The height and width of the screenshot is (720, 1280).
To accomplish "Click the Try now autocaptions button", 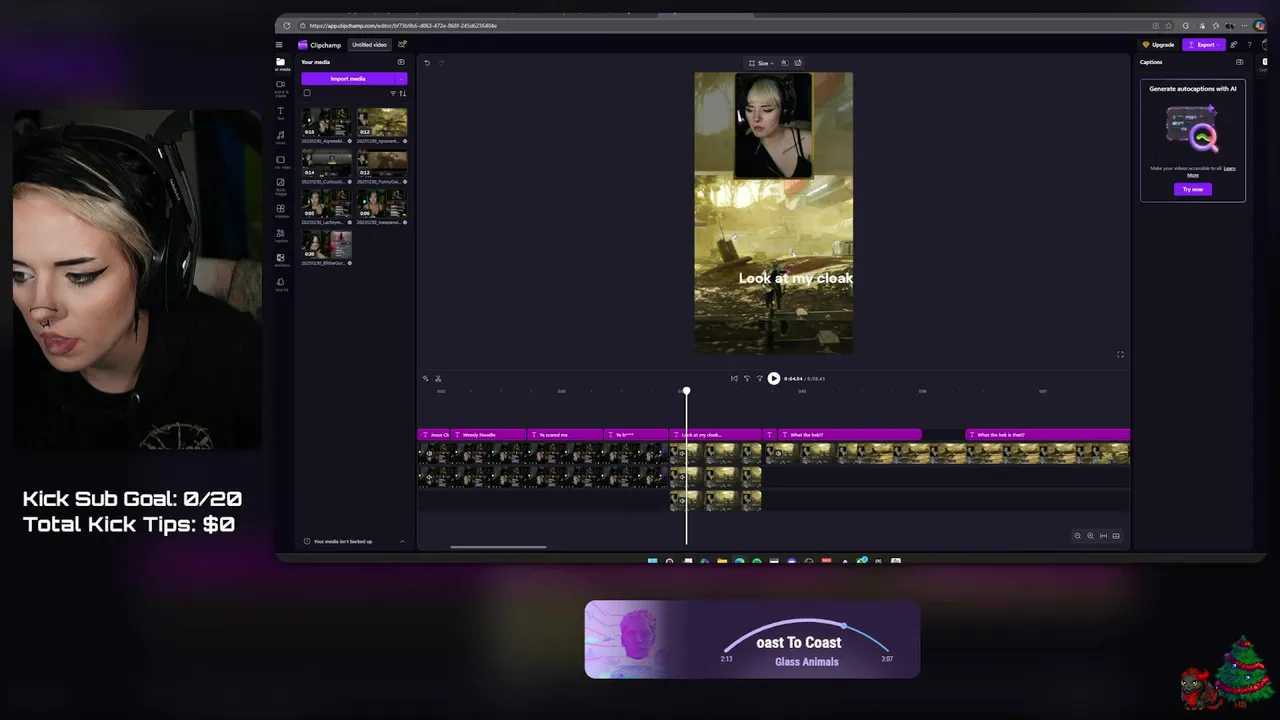I will point(1193,189).
